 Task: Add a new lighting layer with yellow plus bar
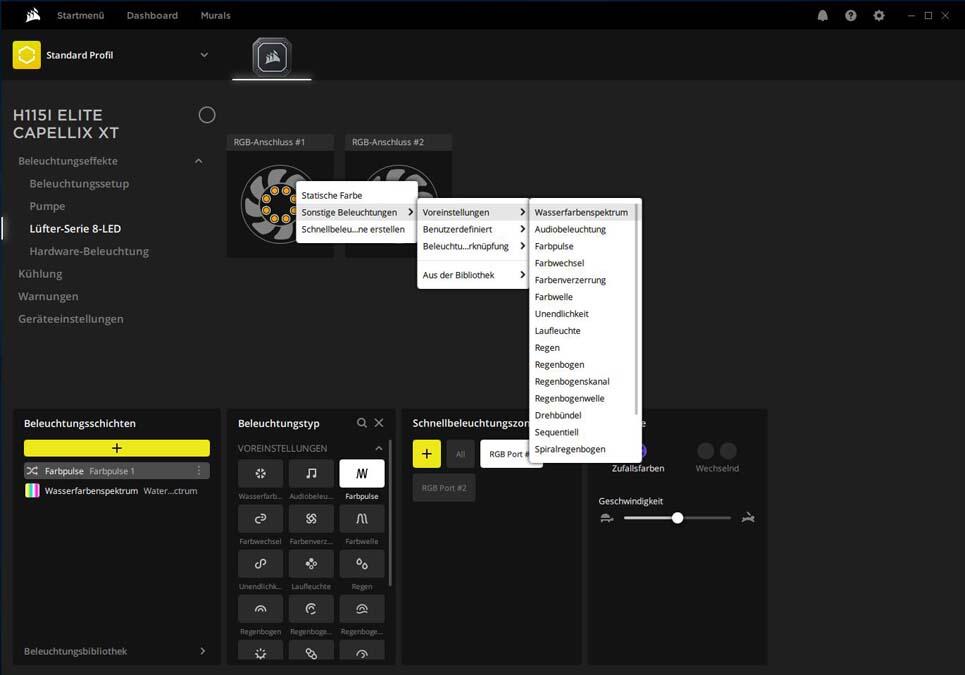[117, 448]
